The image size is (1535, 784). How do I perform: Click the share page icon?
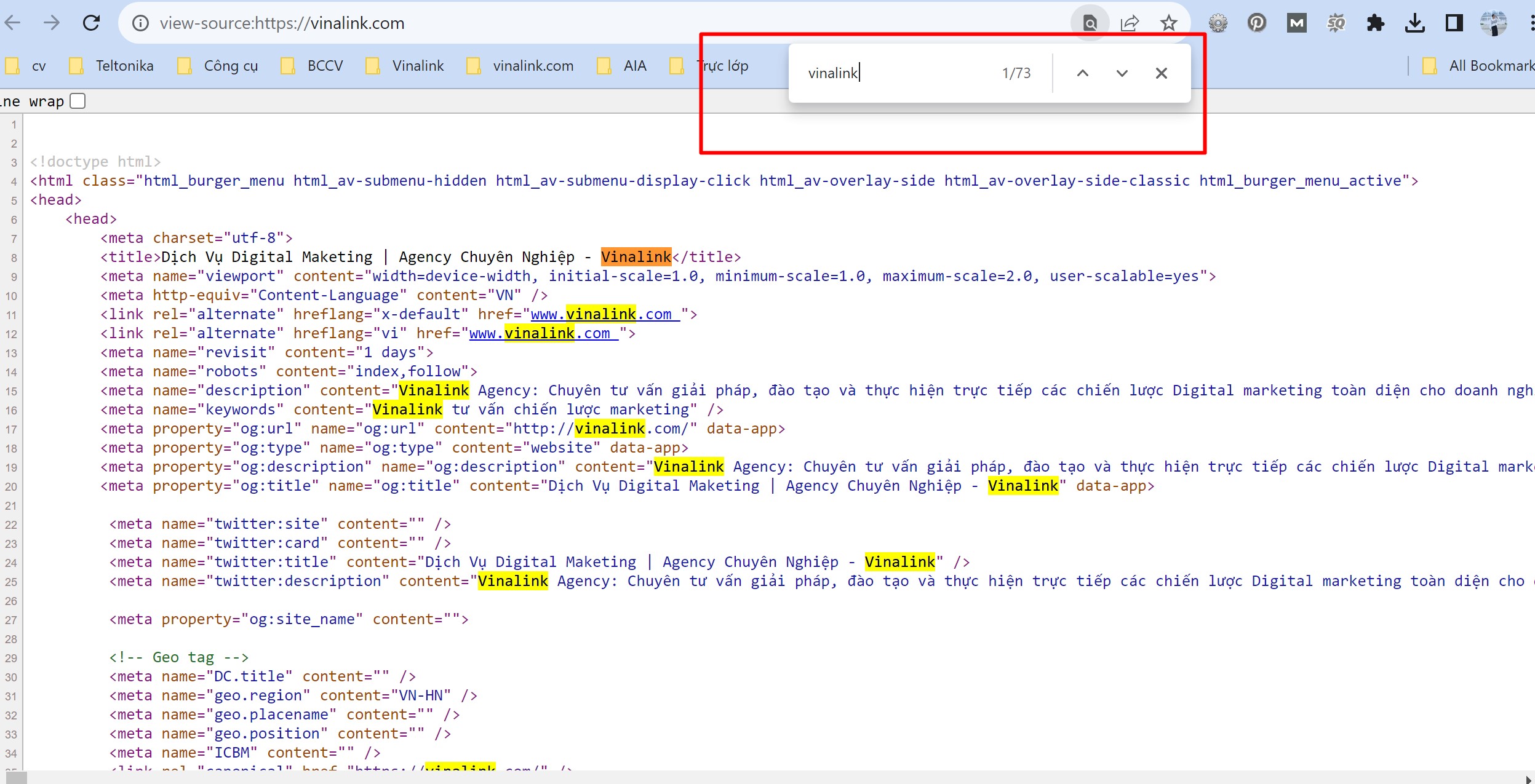pyautogui.click(x=1130, y=23)
